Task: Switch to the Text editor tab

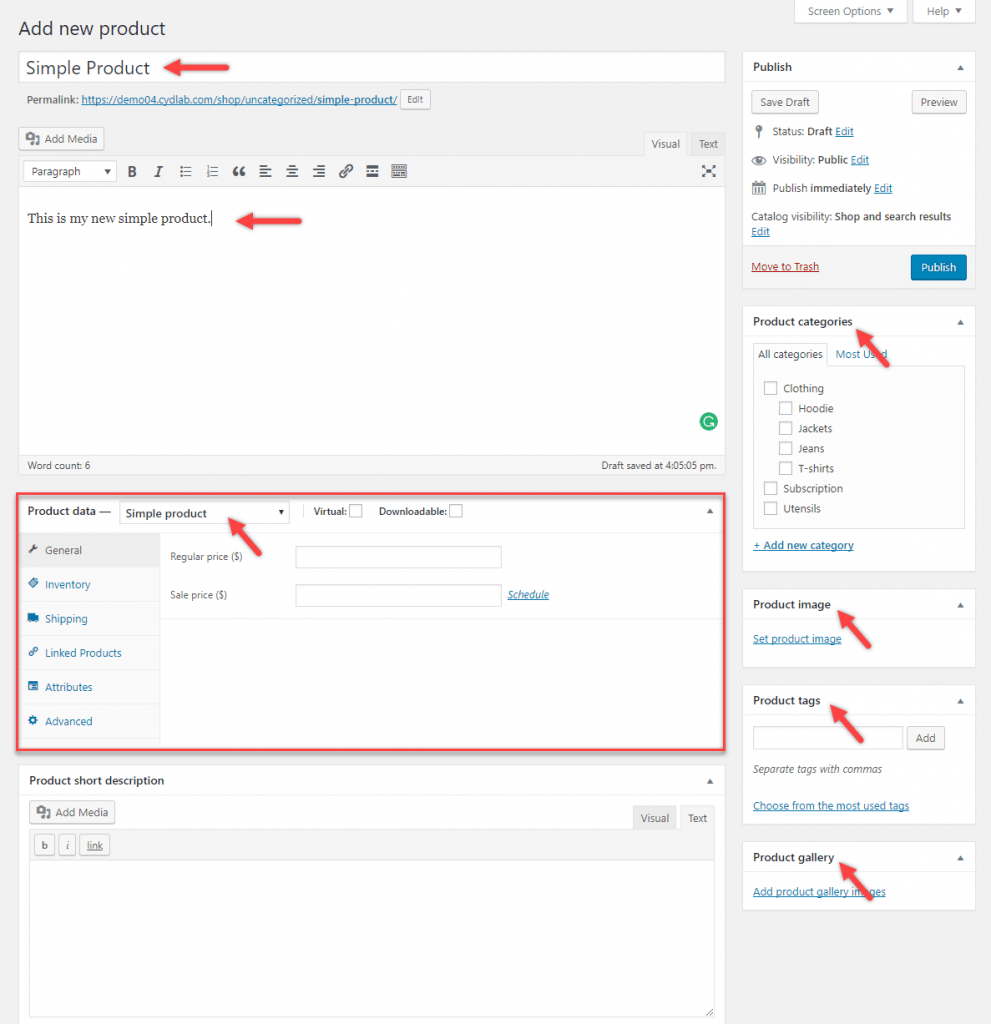Action: coord(708,144)
